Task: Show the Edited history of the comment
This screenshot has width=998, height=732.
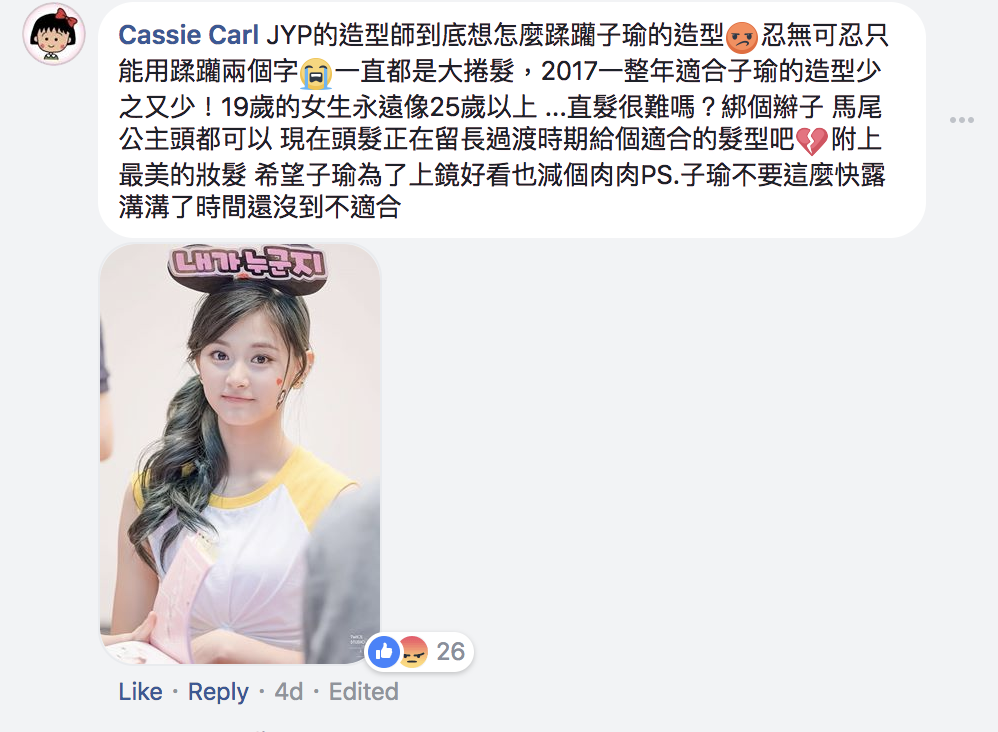Action: point(363,691)
